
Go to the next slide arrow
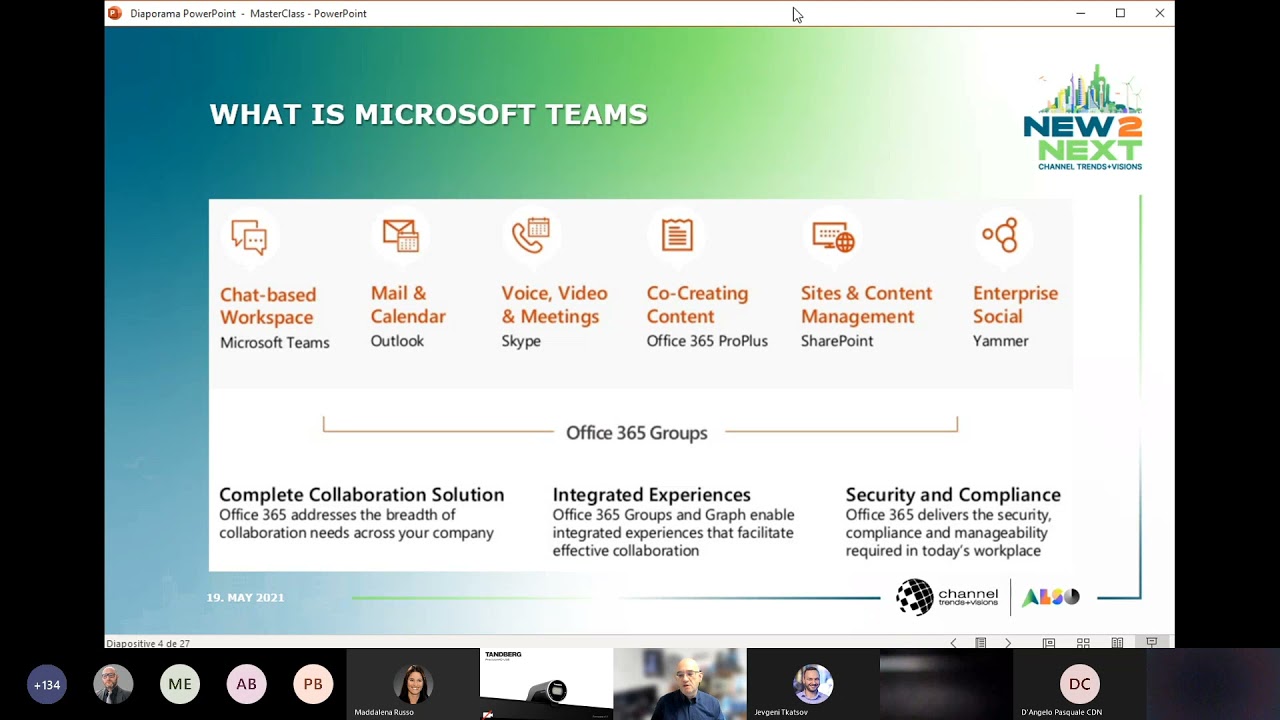click(1007, 643)
